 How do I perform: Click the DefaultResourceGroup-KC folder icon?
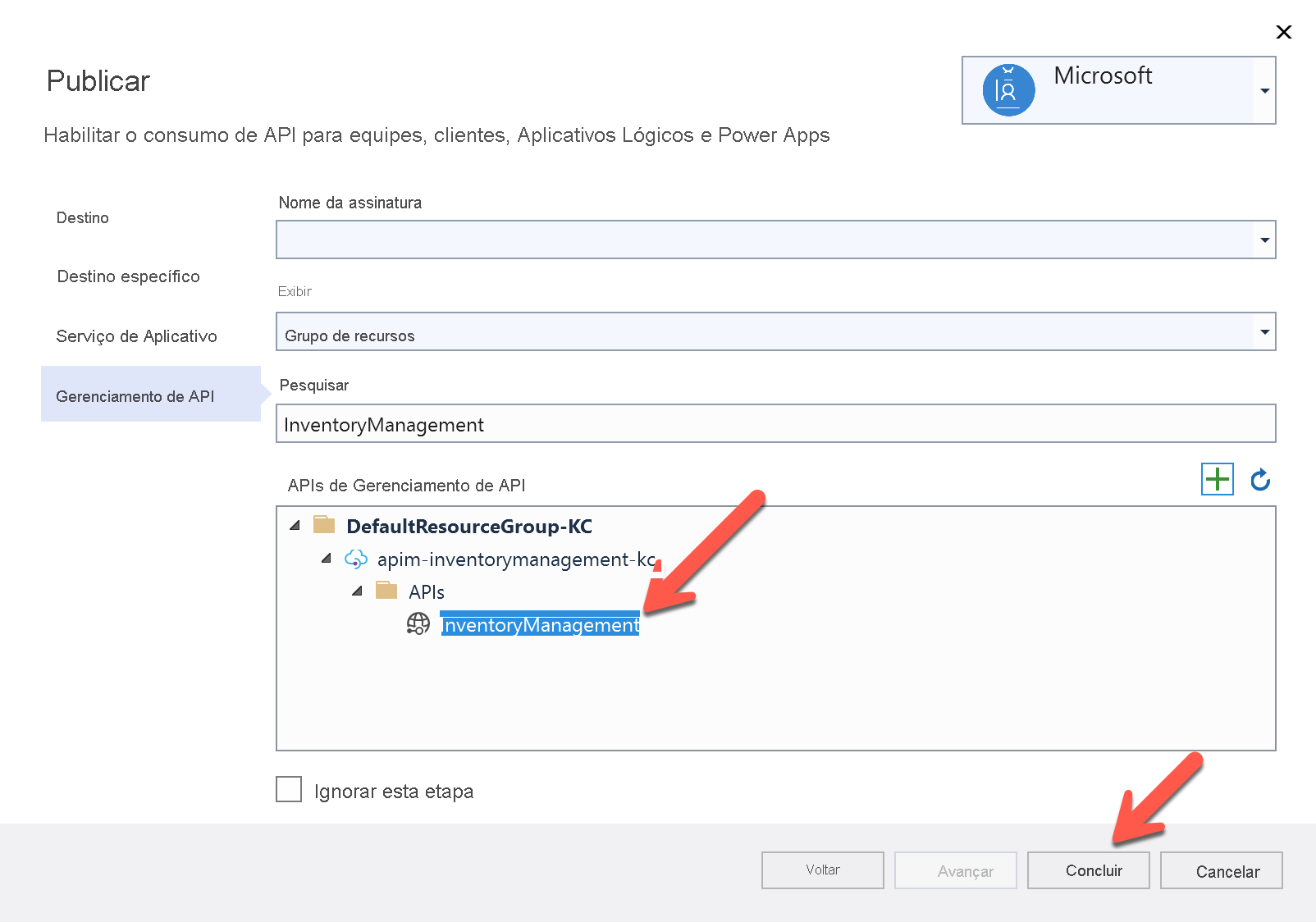coord(324,524)
